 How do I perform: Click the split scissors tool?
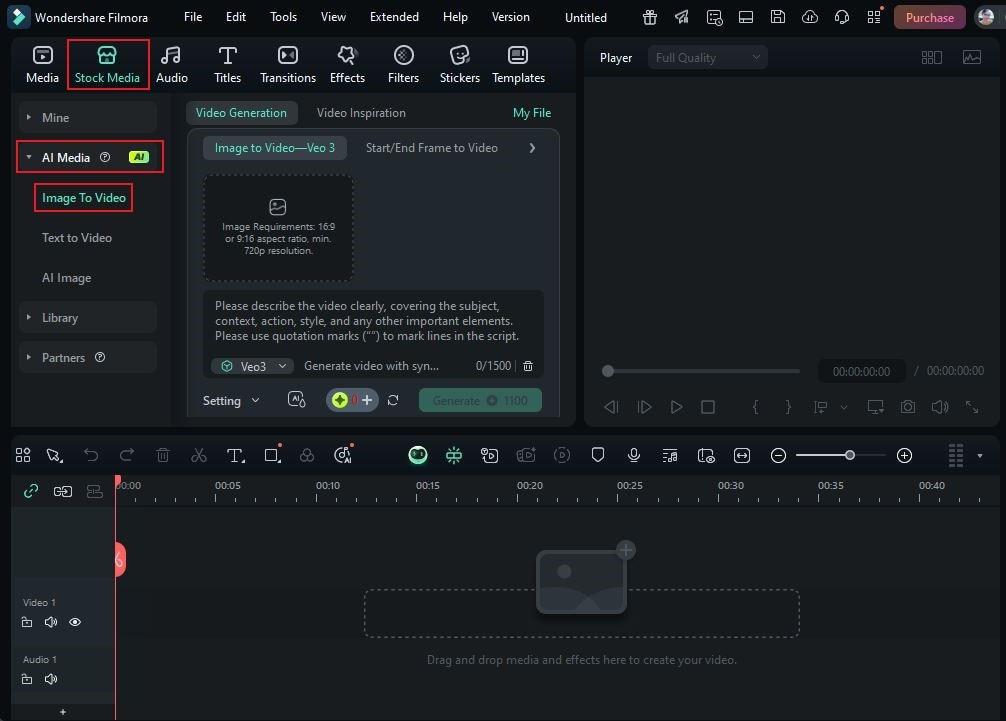199,455
